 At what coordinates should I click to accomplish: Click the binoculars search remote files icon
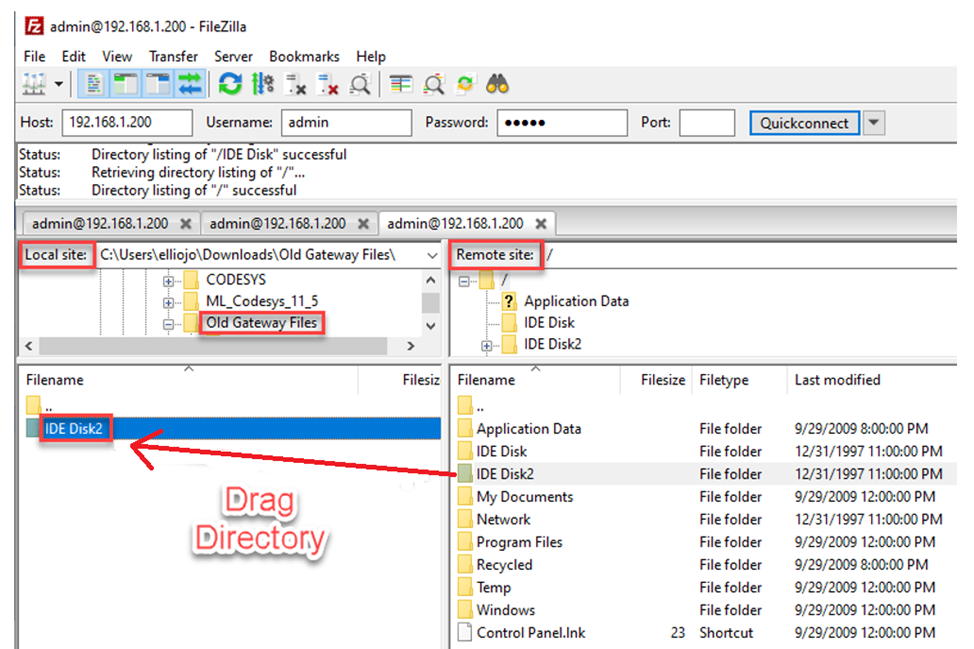click(498, 84)
